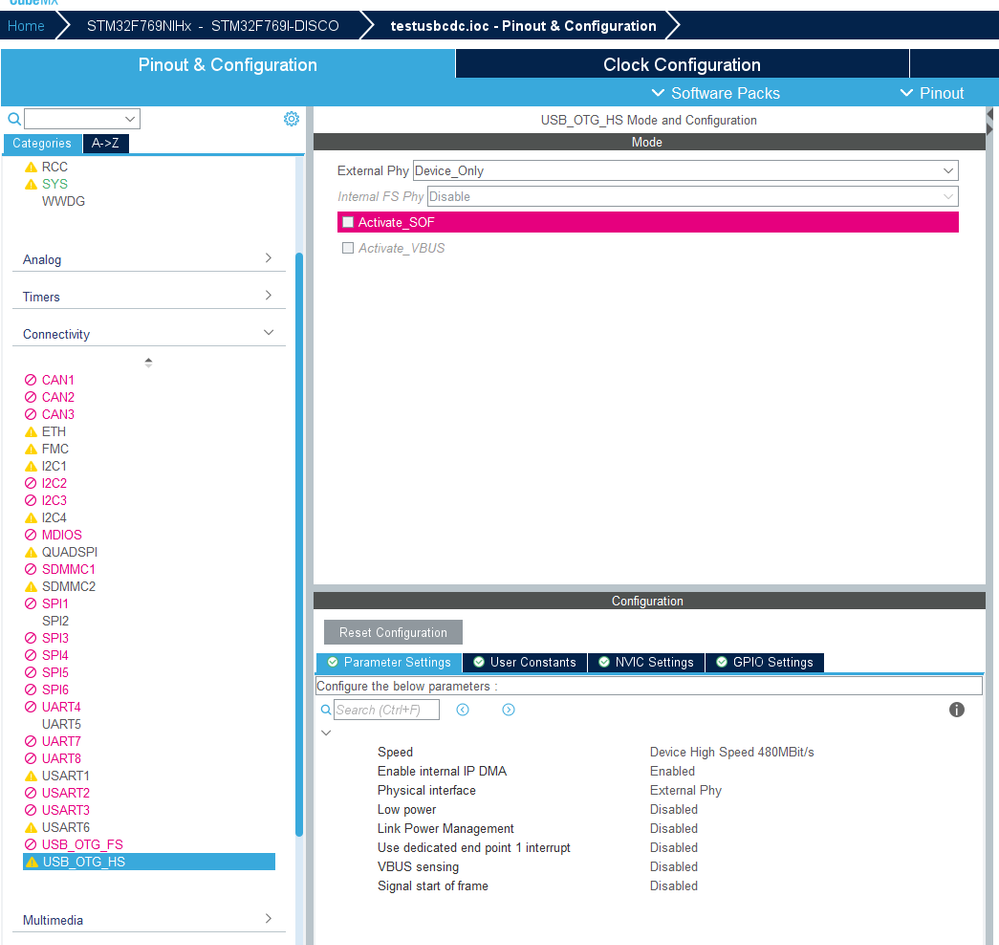Click the warning icon beside USART1
Image resolution: width=999 pixels, height=945 pixels.
click(31, 776)
